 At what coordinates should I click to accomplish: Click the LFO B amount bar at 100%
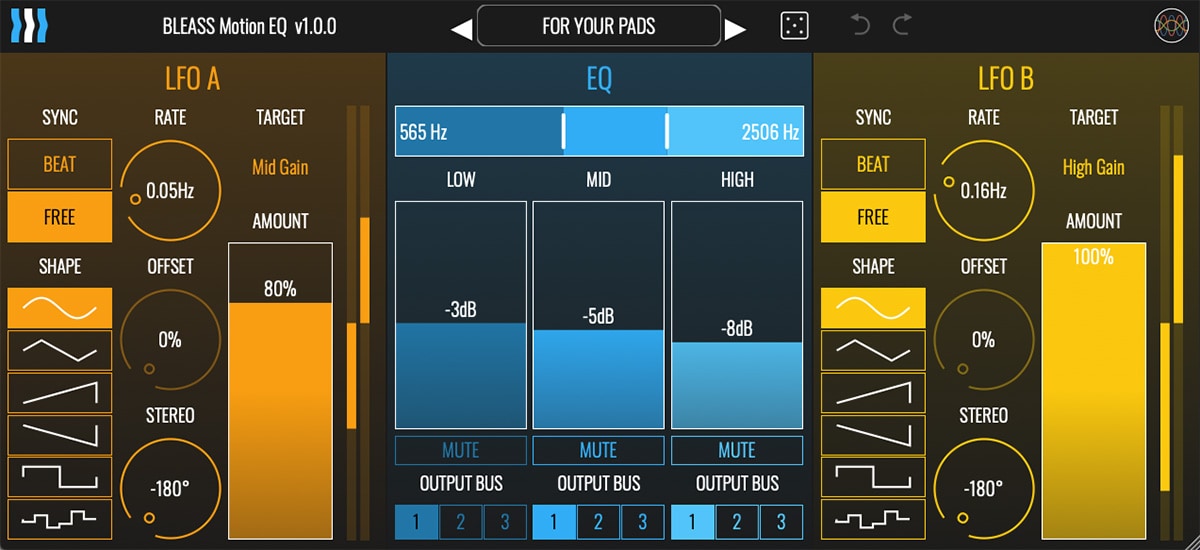[1093, 391]
